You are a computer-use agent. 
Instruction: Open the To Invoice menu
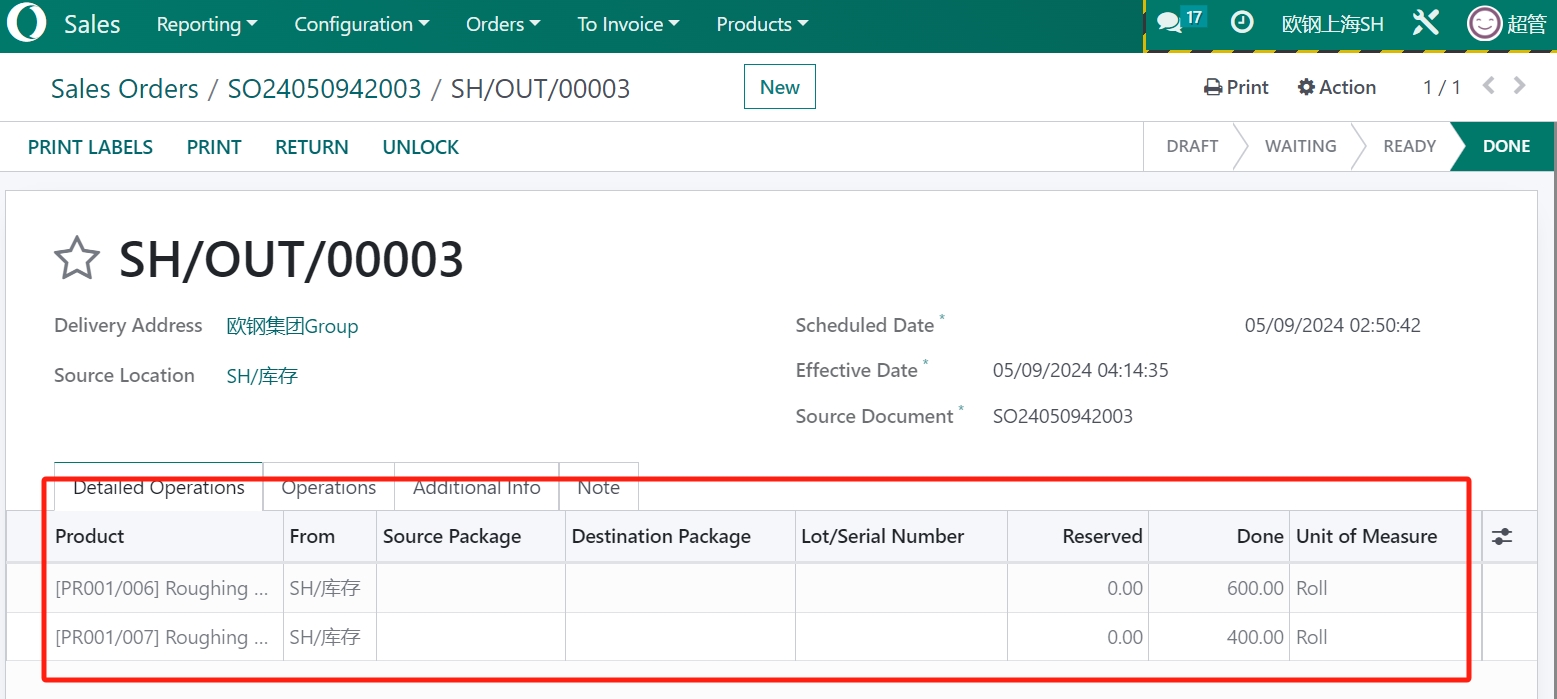tap(628, 24)
